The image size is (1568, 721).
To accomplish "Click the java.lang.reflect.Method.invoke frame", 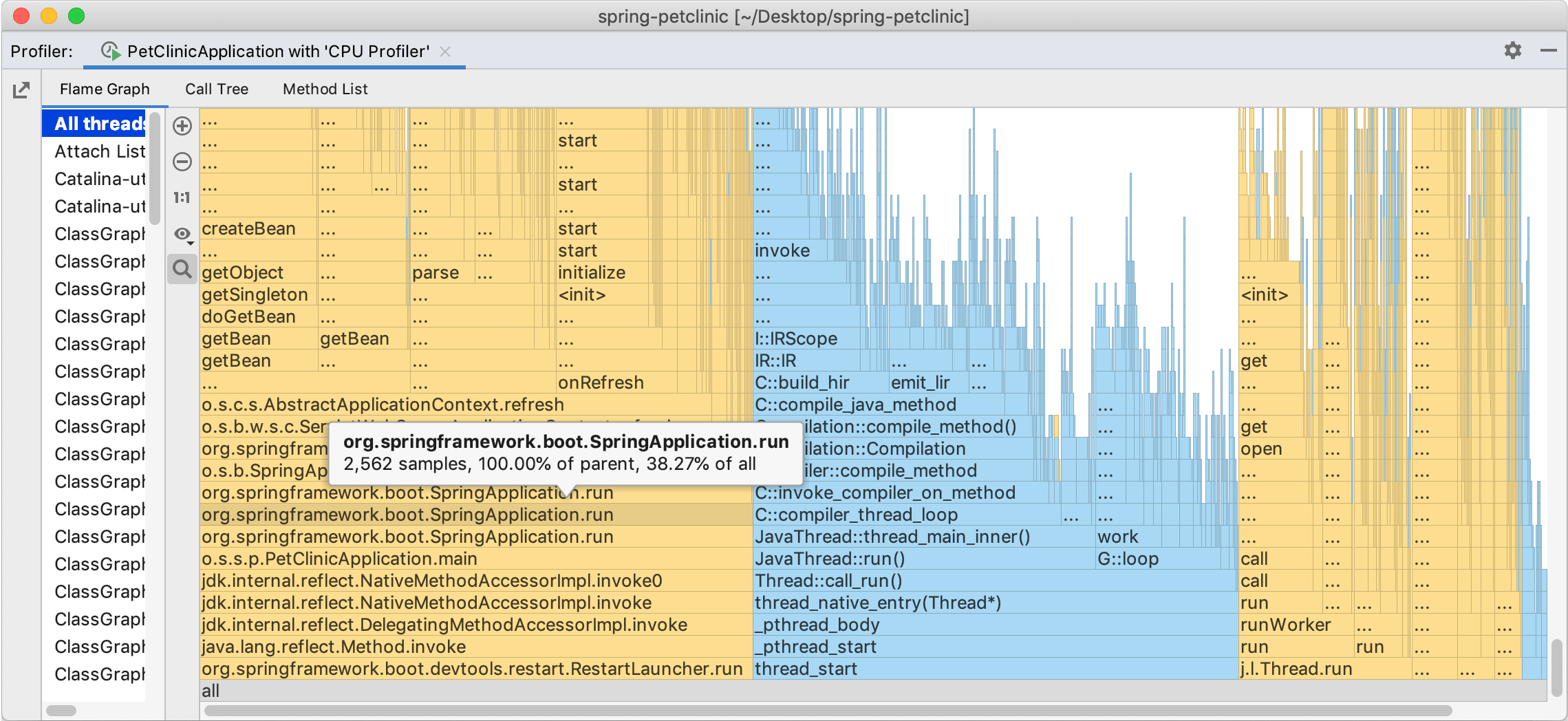I will pos(476,647).
